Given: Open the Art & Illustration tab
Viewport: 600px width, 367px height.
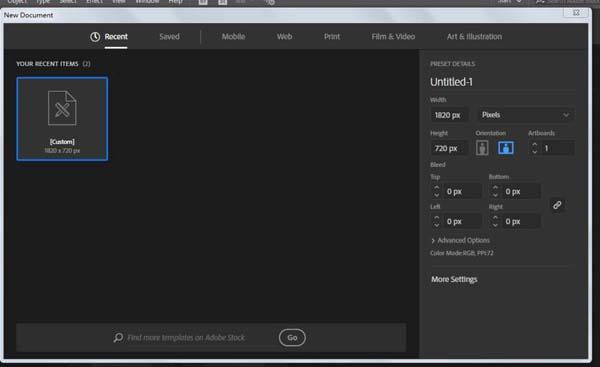Looking at the screenshot, I should (474, 37).
